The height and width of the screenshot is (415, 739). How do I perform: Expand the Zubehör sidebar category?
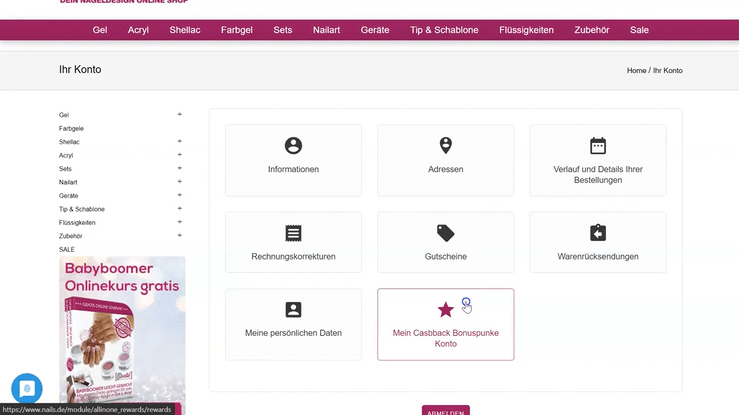tap(180, 236)
